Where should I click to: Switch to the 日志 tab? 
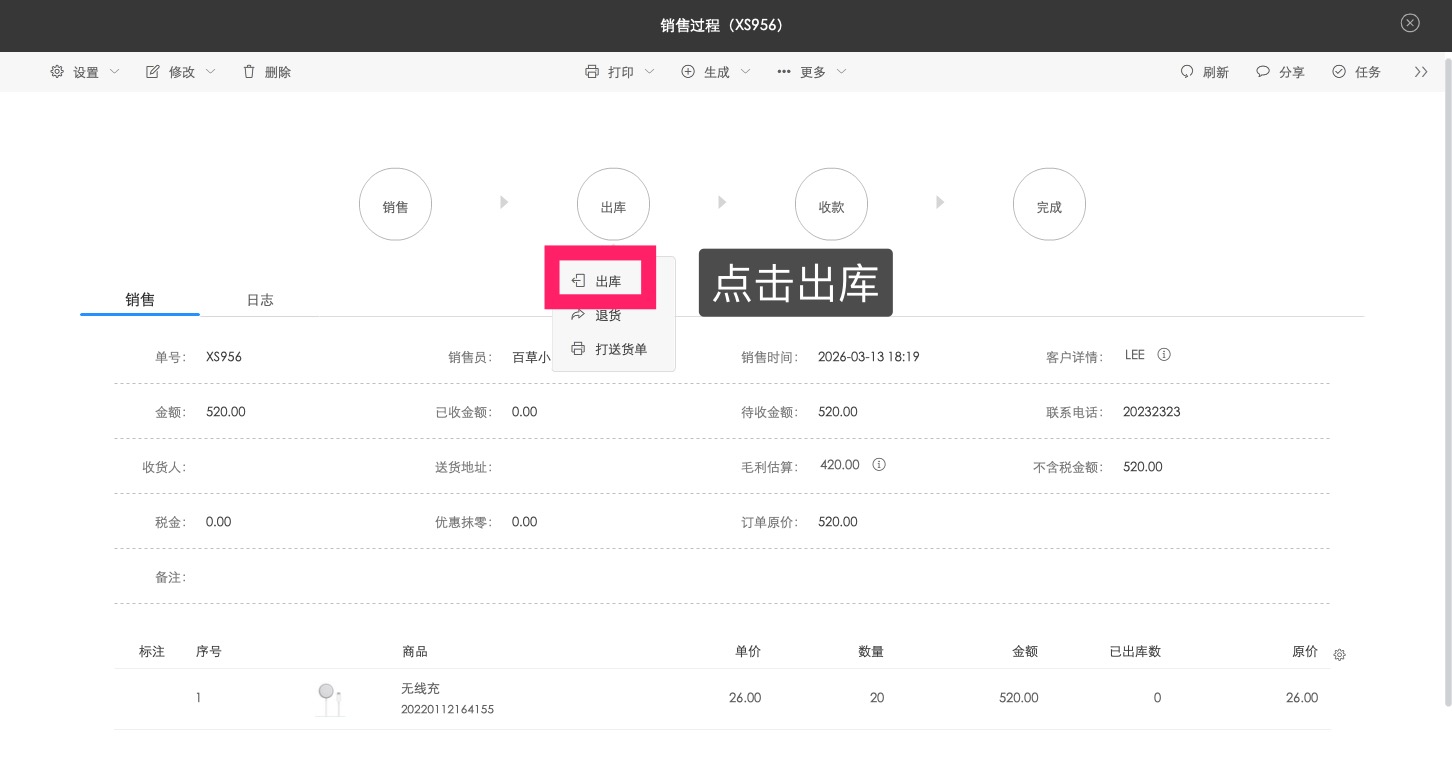[259, 299]
